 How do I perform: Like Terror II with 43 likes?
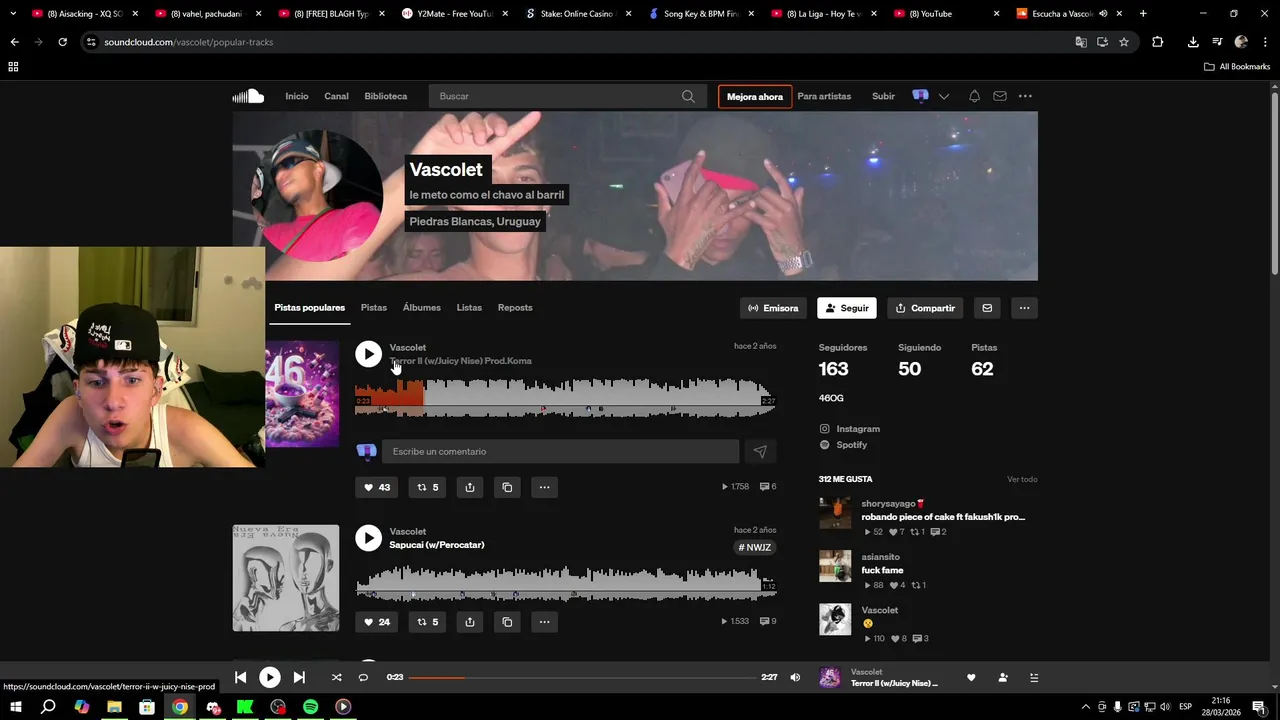[377, 487]
